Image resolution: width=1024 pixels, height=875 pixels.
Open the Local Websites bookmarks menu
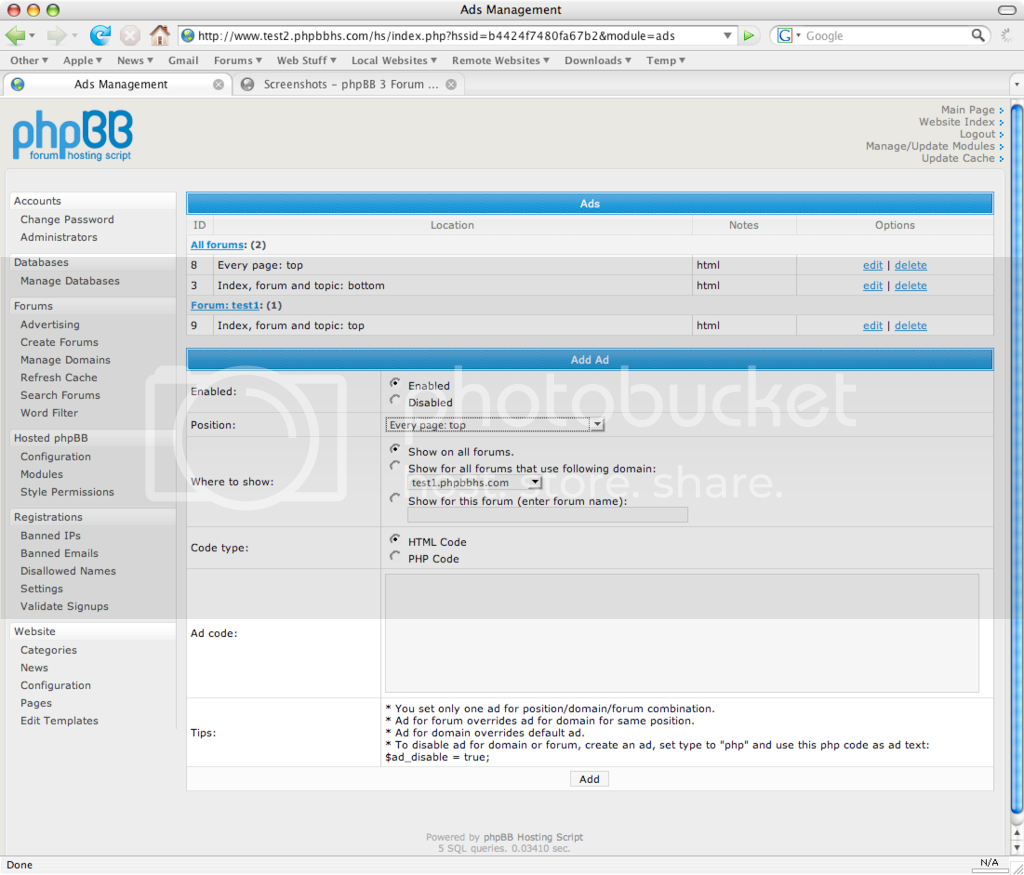click(x=395, y=60)
